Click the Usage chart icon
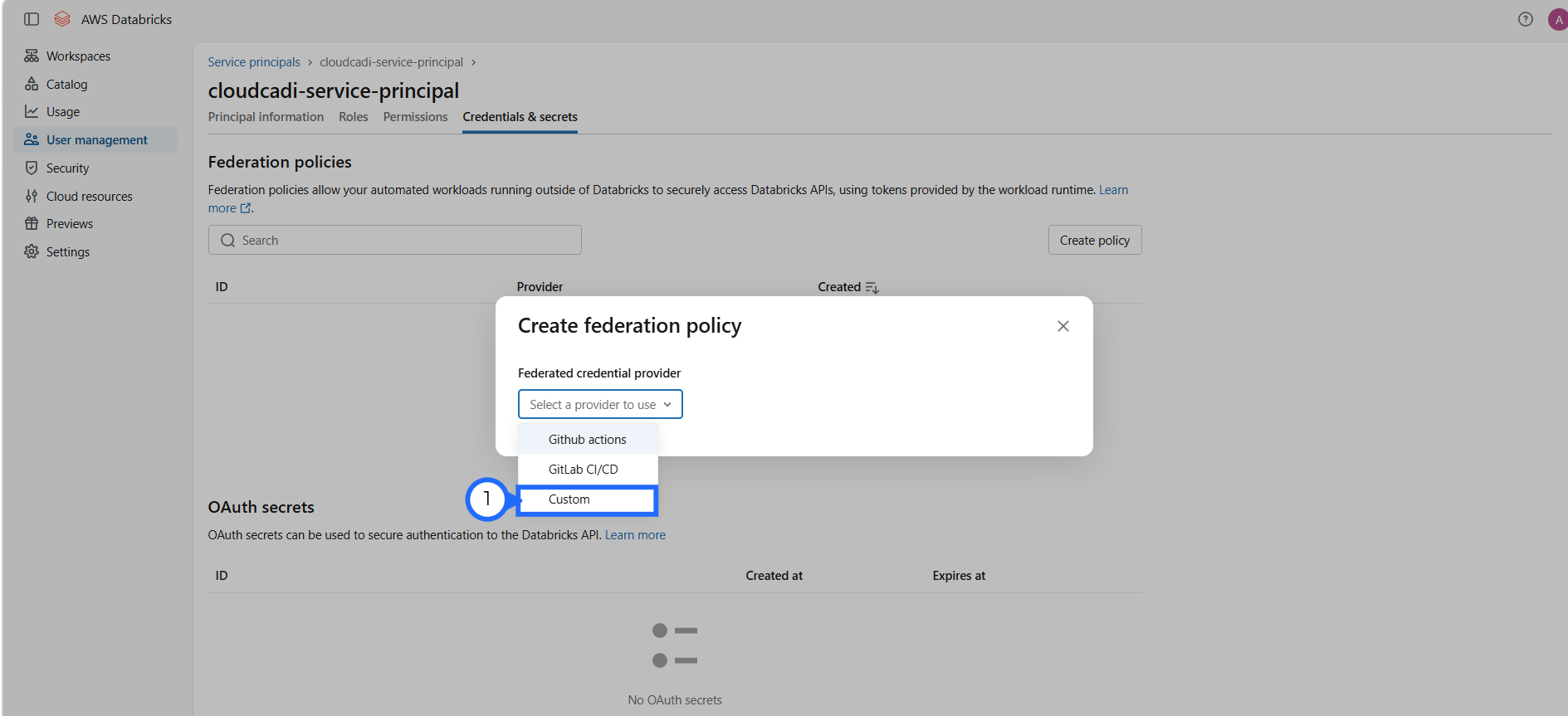The image size is (1568, 716). click(32, 111)
